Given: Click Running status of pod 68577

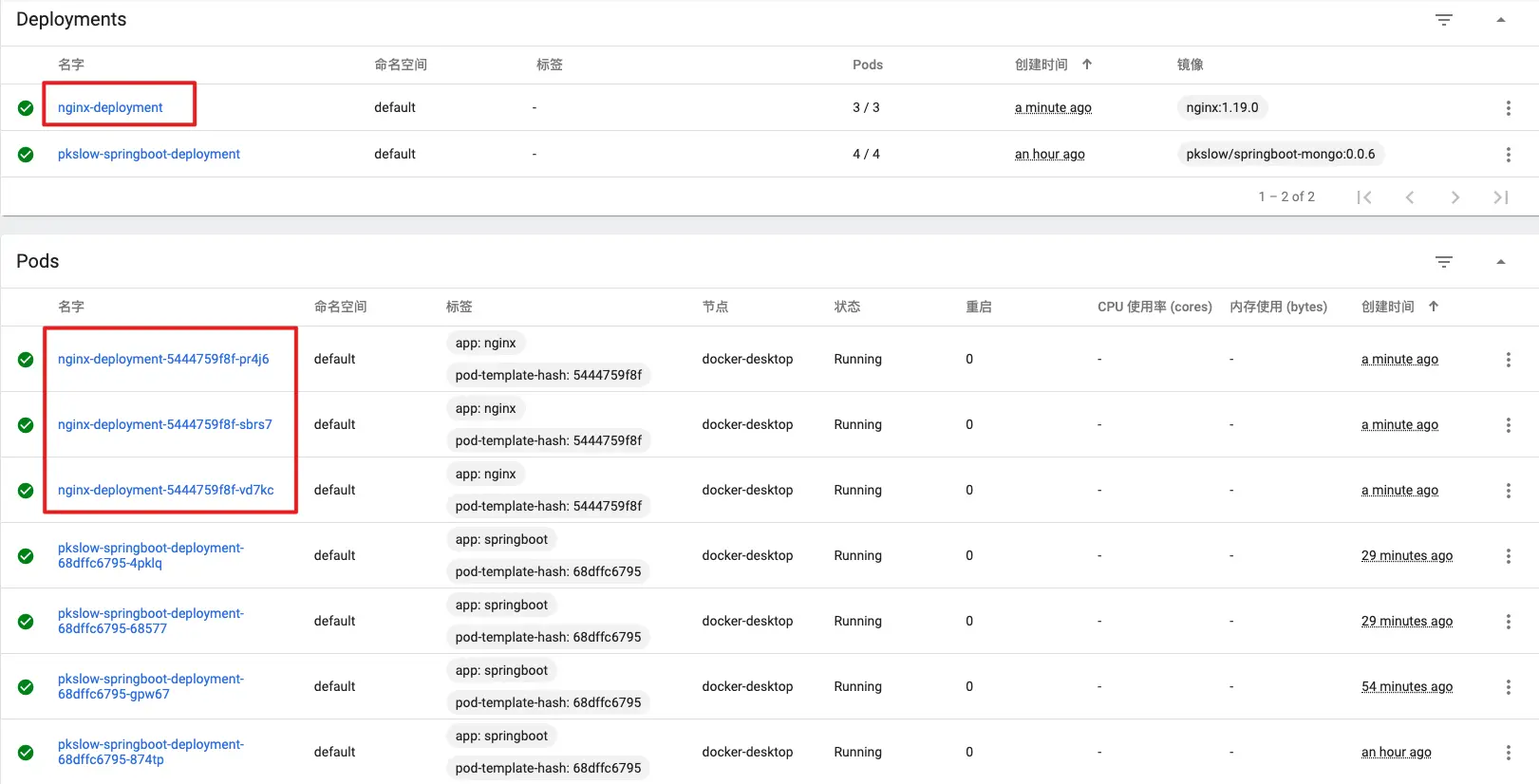Looking at the screenshot, I should coord(858,621).
